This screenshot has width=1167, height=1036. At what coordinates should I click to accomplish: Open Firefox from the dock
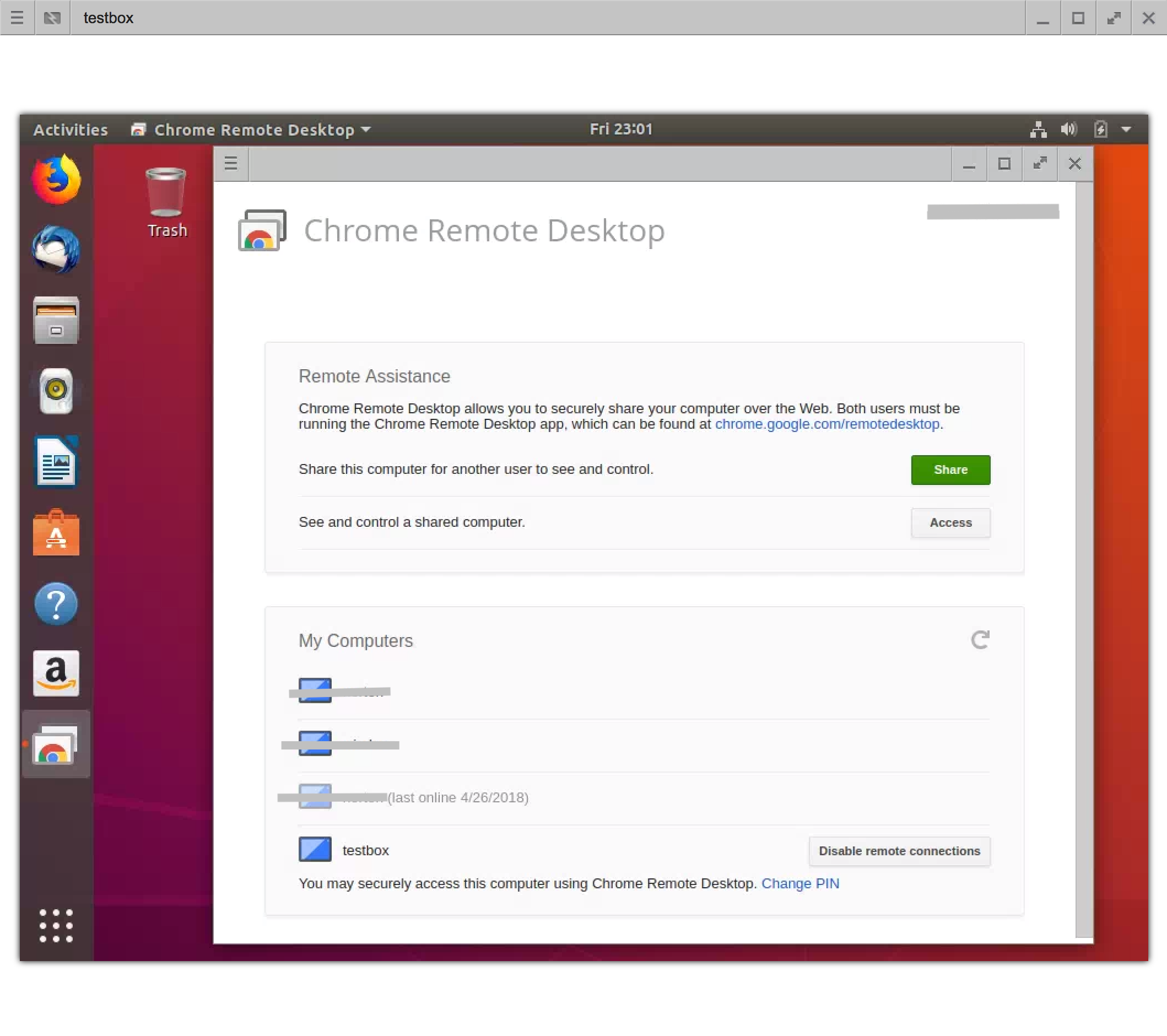point(56,179)
